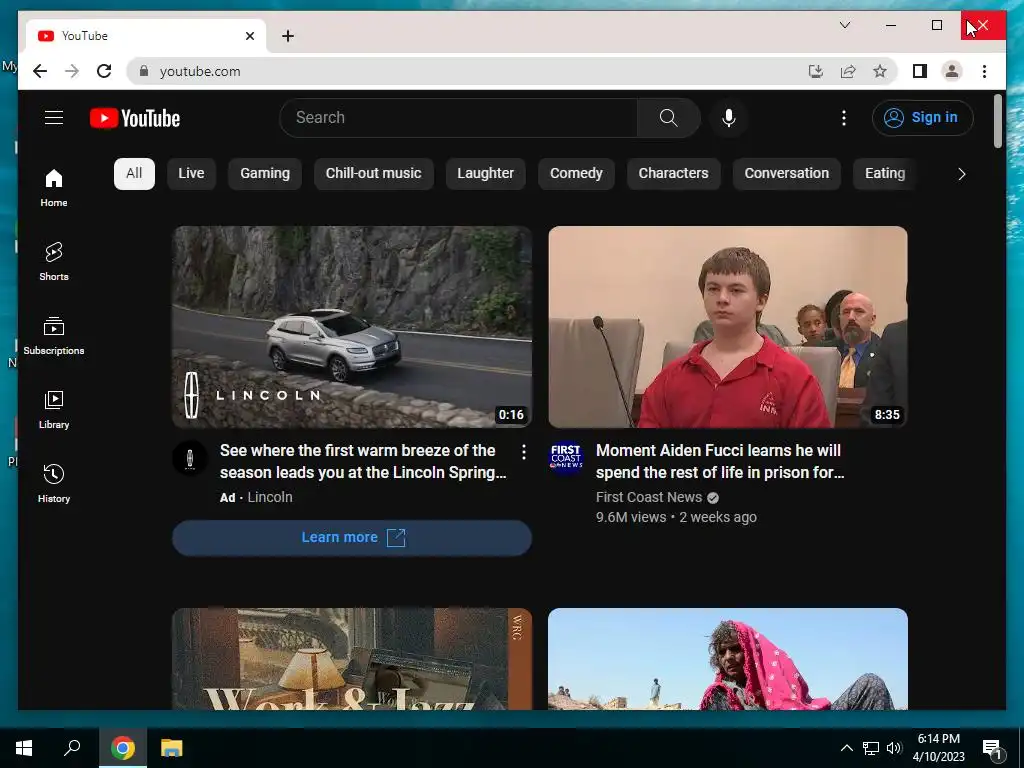Open options menu for Lincoln ad
Image resolution: width=1024 pixels, height=768 pixels.
point(524,452)
